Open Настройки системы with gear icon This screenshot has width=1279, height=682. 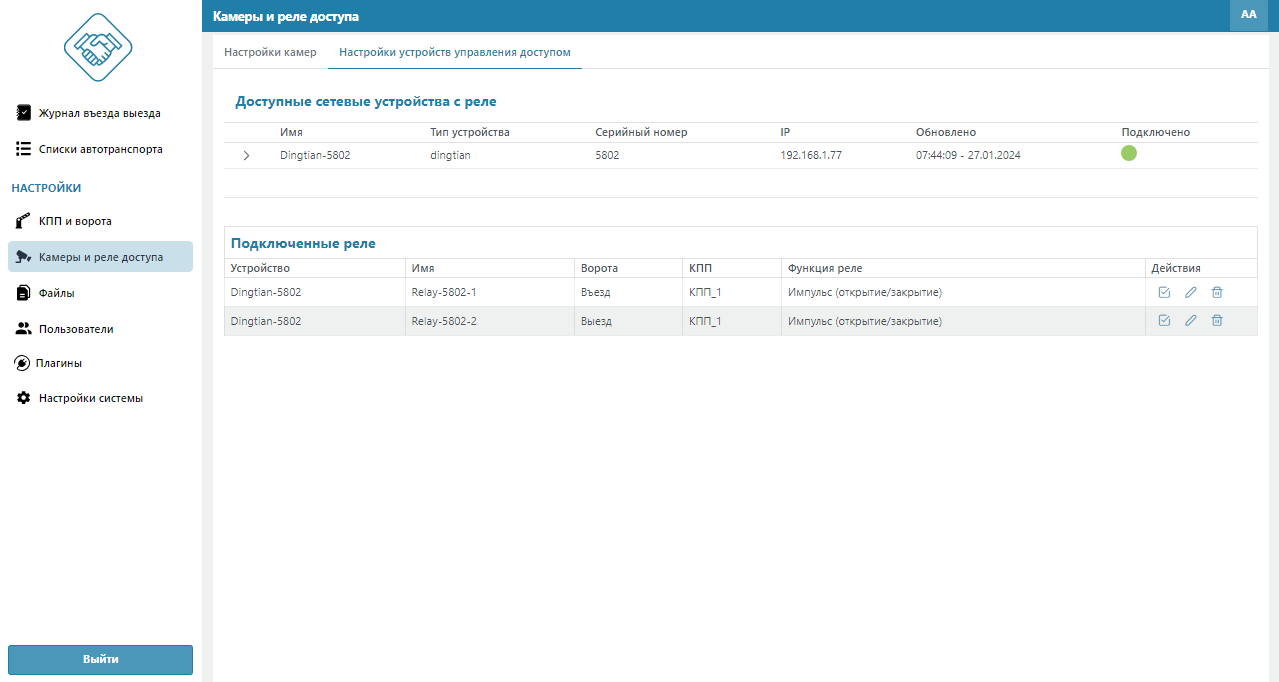[90, 398]
